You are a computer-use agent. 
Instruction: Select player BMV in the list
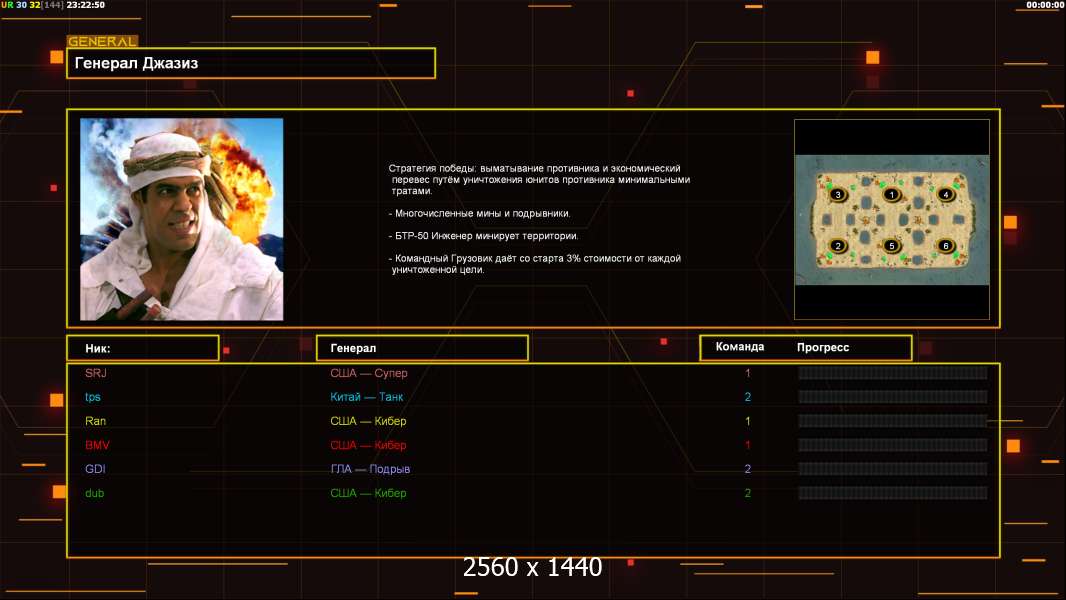97,445
